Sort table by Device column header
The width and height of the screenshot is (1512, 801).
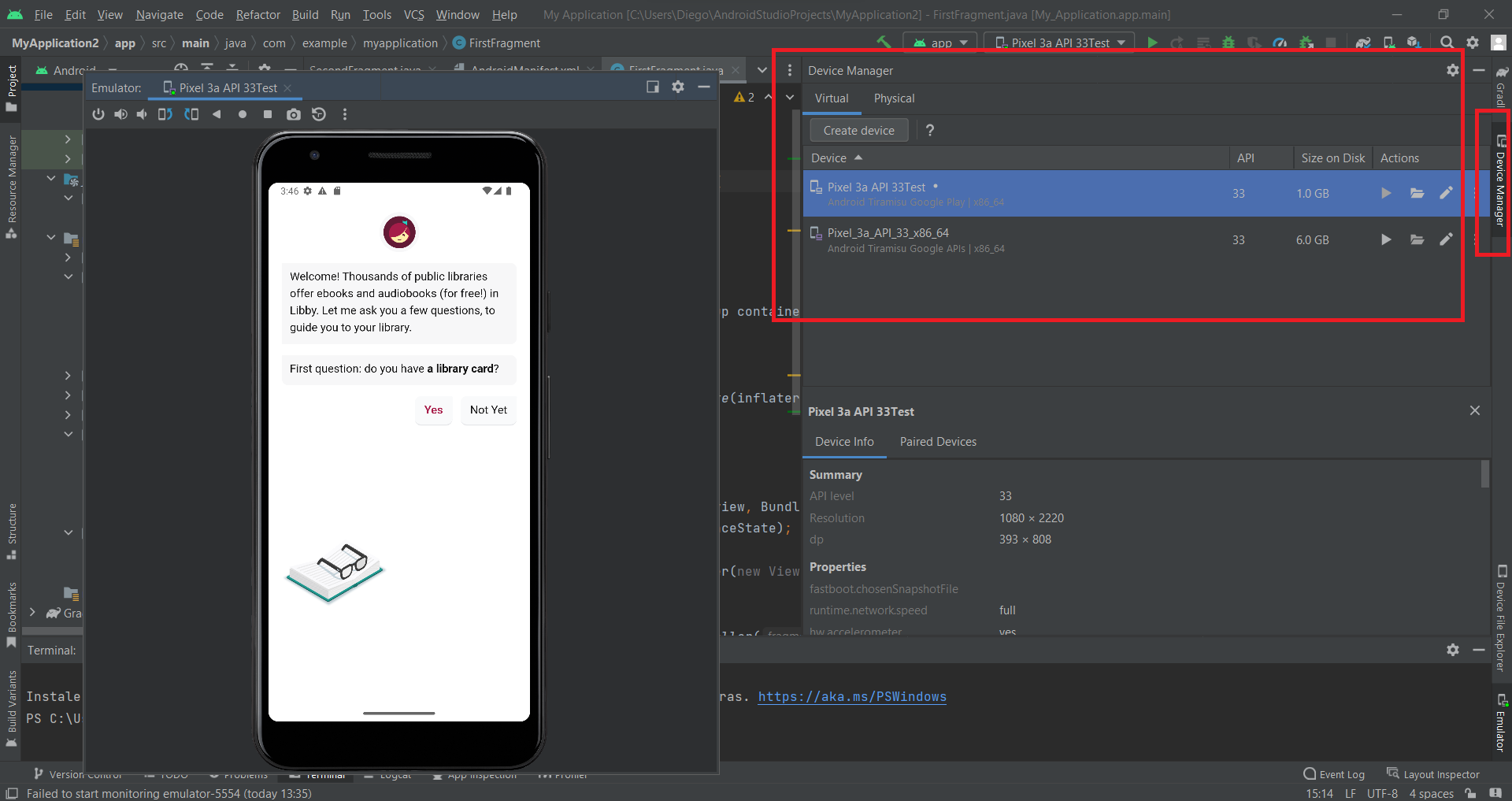pyautogui.click(x=836, y=158)
